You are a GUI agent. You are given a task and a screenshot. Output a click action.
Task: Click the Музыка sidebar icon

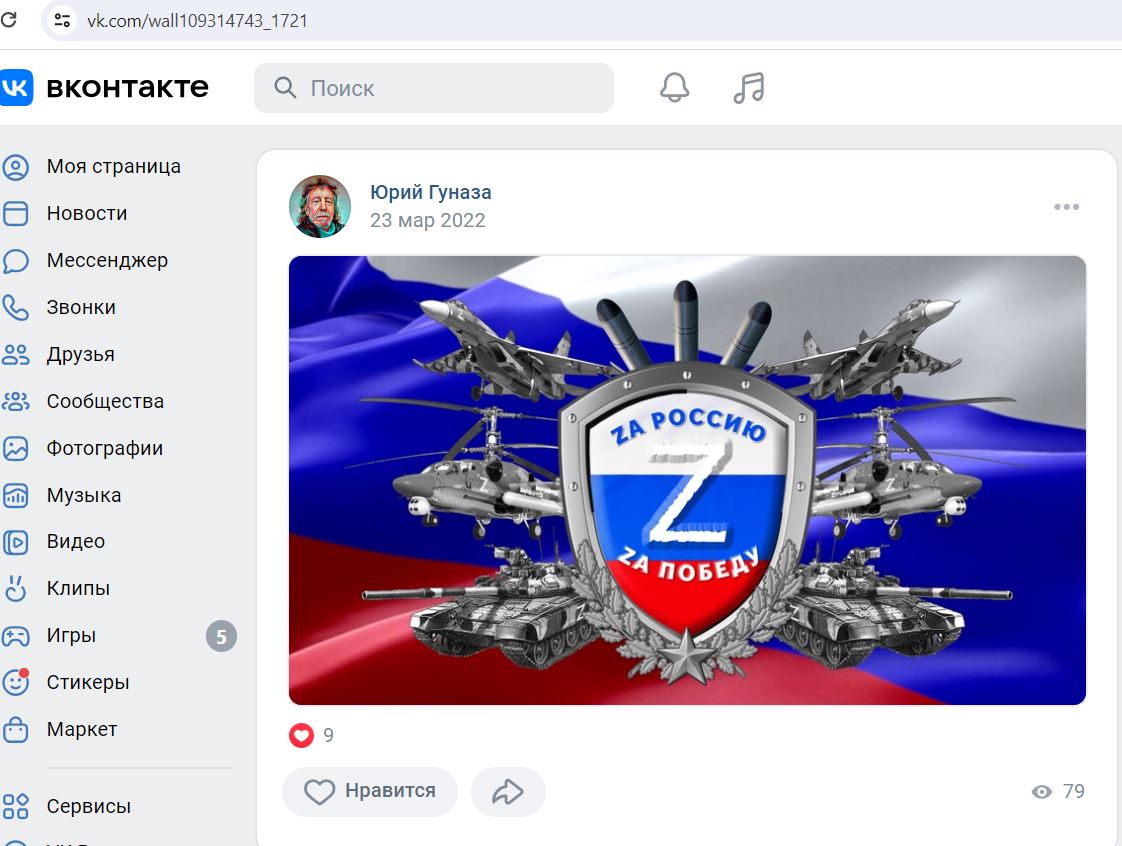click(15, 495)
